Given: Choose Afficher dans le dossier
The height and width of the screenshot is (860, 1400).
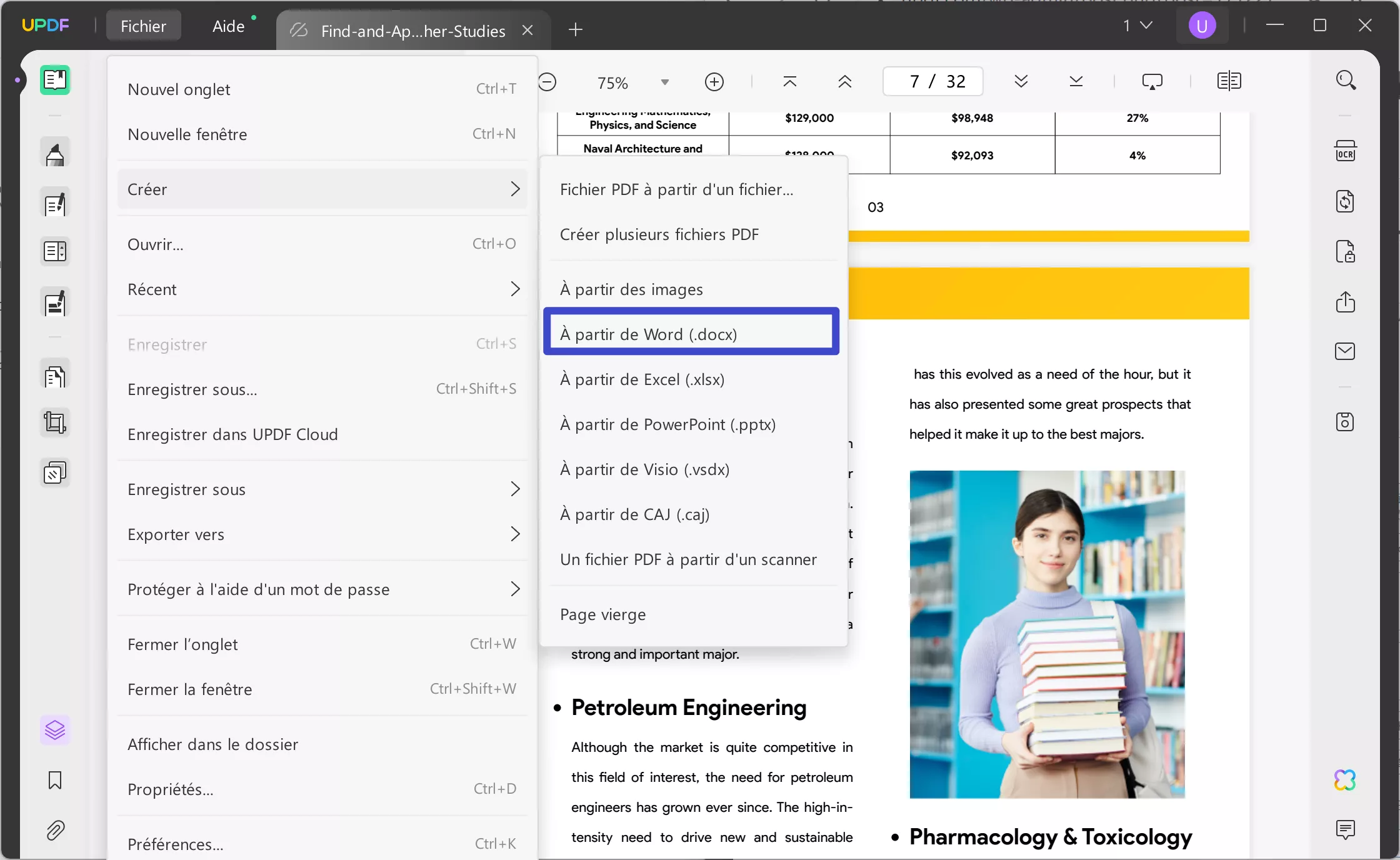Looking at the screenshot, I should (322, 744).
